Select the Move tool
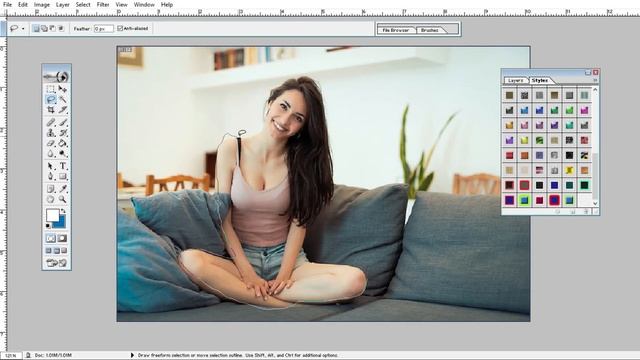The height and width of the screenshot is (360, 640). tap(62, 89)
